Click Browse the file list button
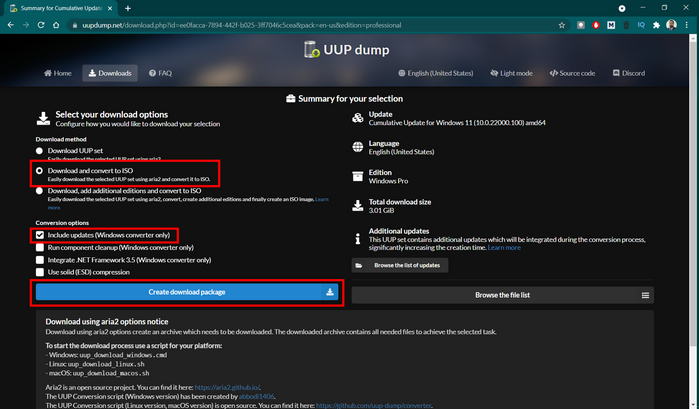The image size is (699, 409). pos(502,295)
